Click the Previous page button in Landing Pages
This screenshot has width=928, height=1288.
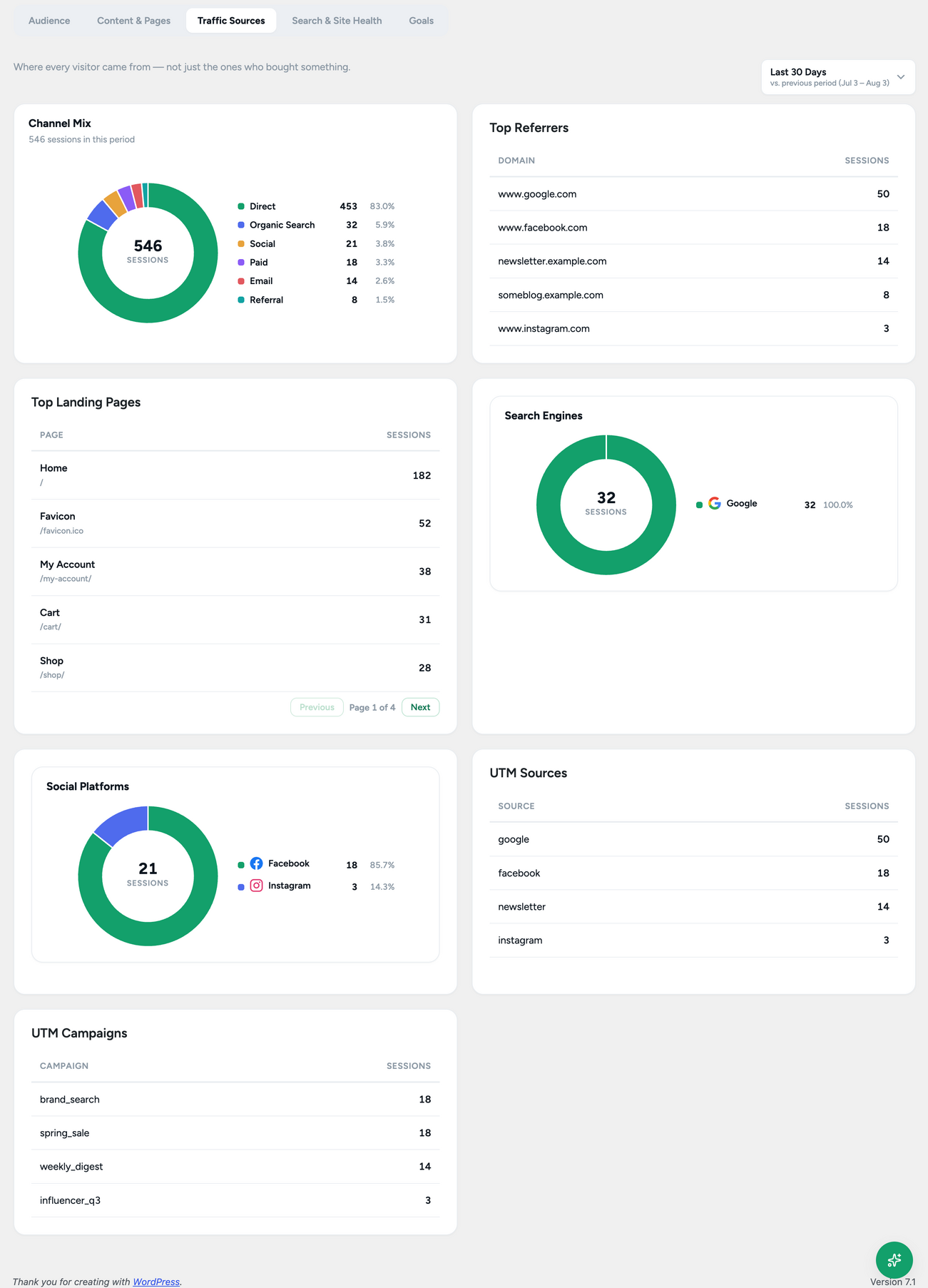click(x=317, y=707)
